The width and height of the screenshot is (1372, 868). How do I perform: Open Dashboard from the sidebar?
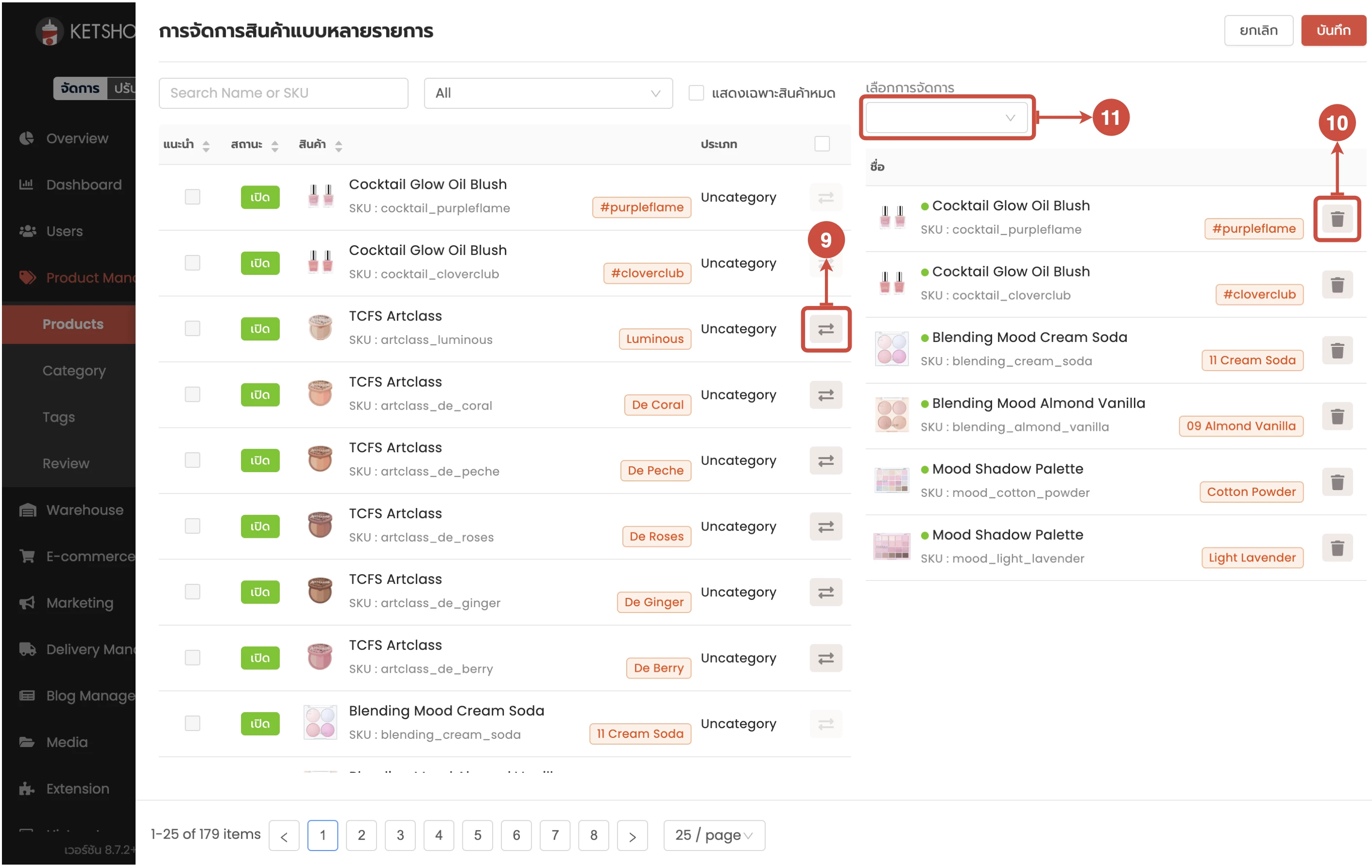click(83, 184)
